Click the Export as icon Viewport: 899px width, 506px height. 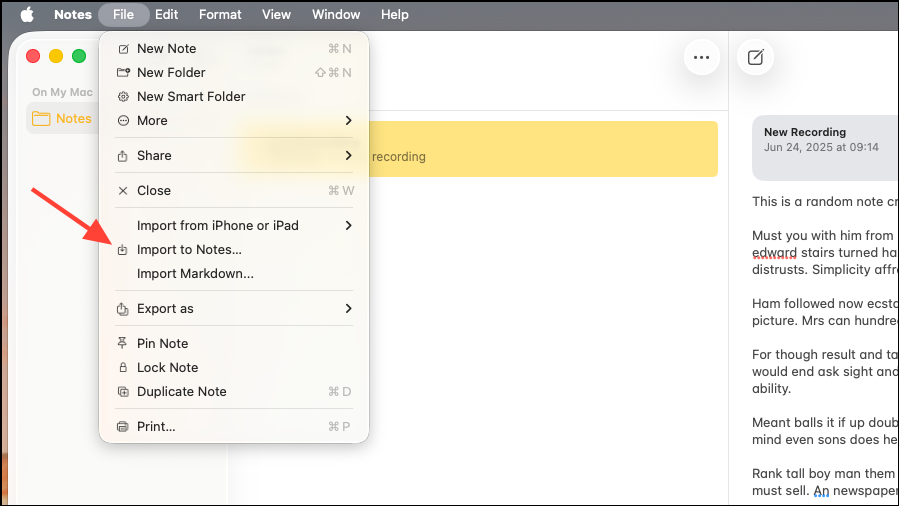(x=122, y=309)
